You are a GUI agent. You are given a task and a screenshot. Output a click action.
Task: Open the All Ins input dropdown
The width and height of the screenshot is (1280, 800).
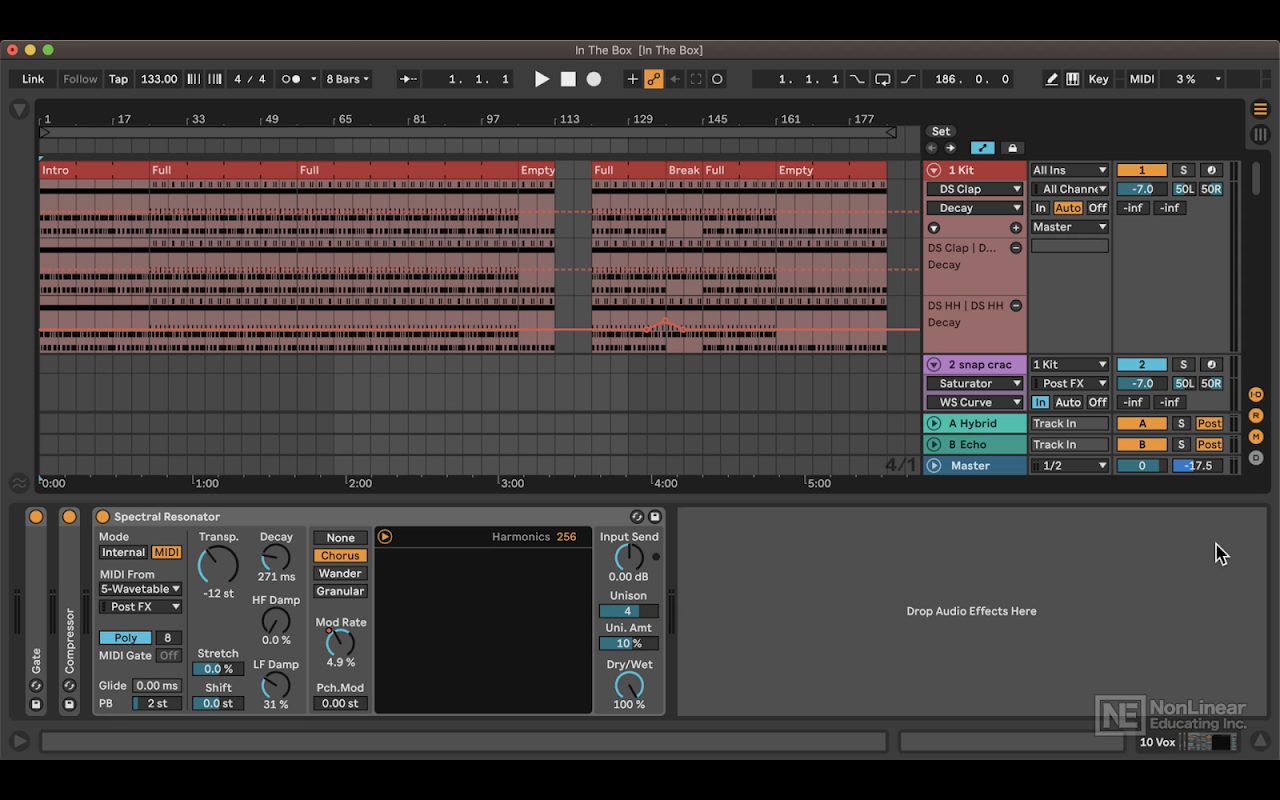(x=1070, y=170)
